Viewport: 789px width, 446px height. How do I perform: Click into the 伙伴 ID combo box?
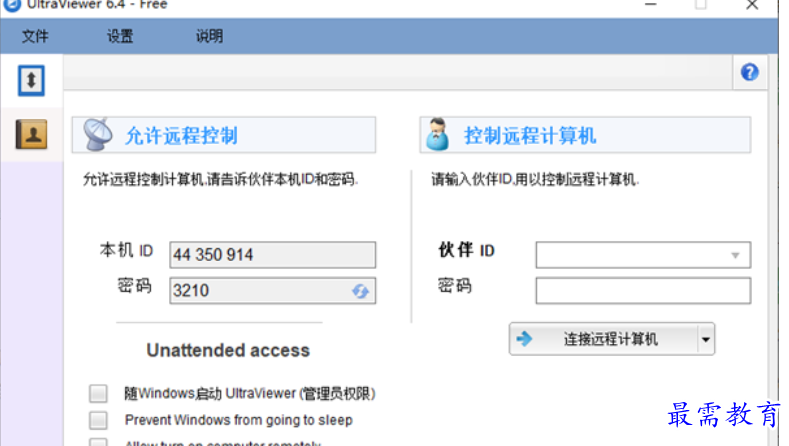[643, 255]
